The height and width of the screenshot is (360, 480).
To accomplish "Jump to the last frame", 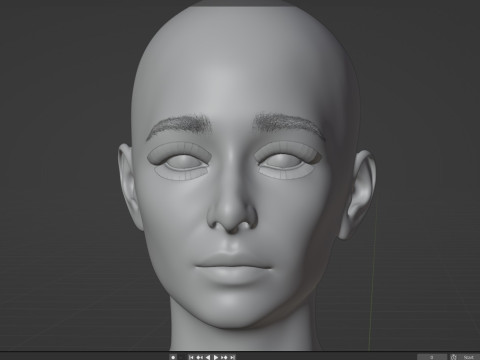I will 232,357.
